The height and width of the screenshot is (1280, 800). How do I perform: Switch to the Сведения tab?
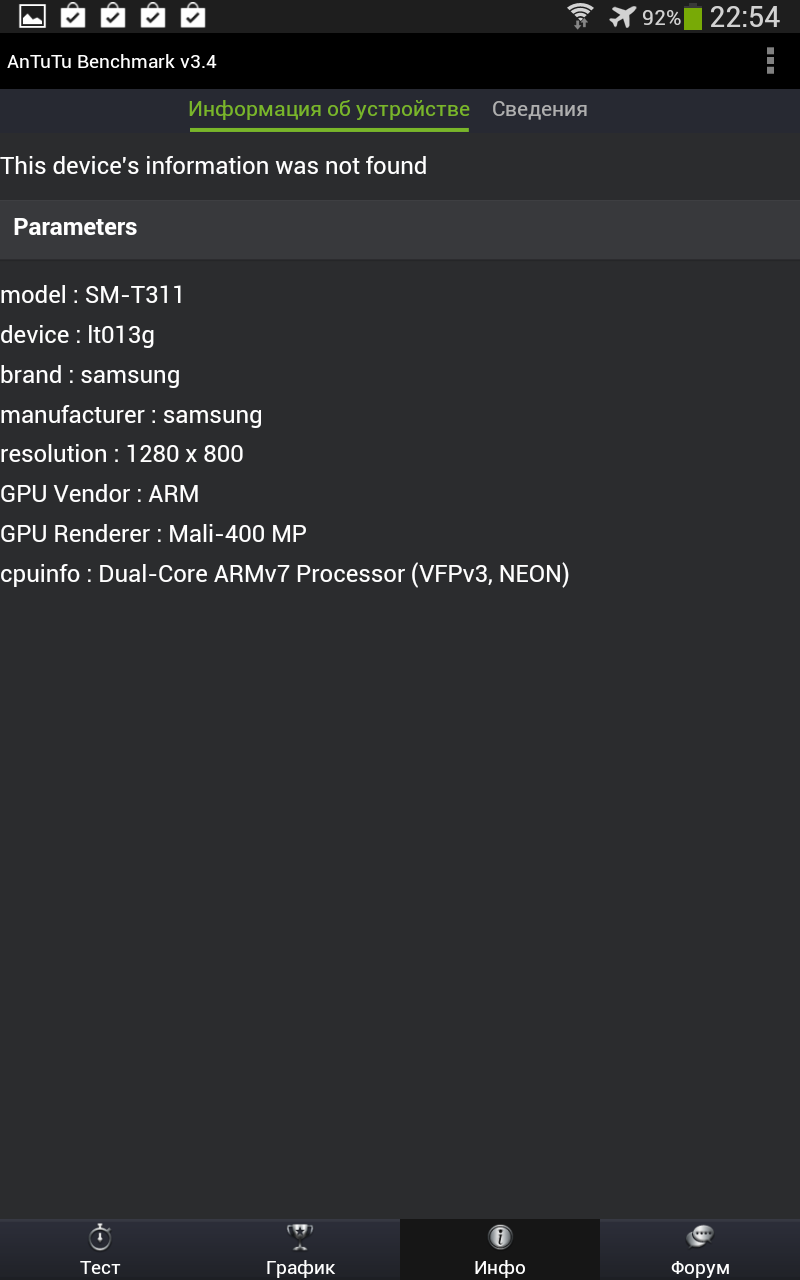click(540, 110)
